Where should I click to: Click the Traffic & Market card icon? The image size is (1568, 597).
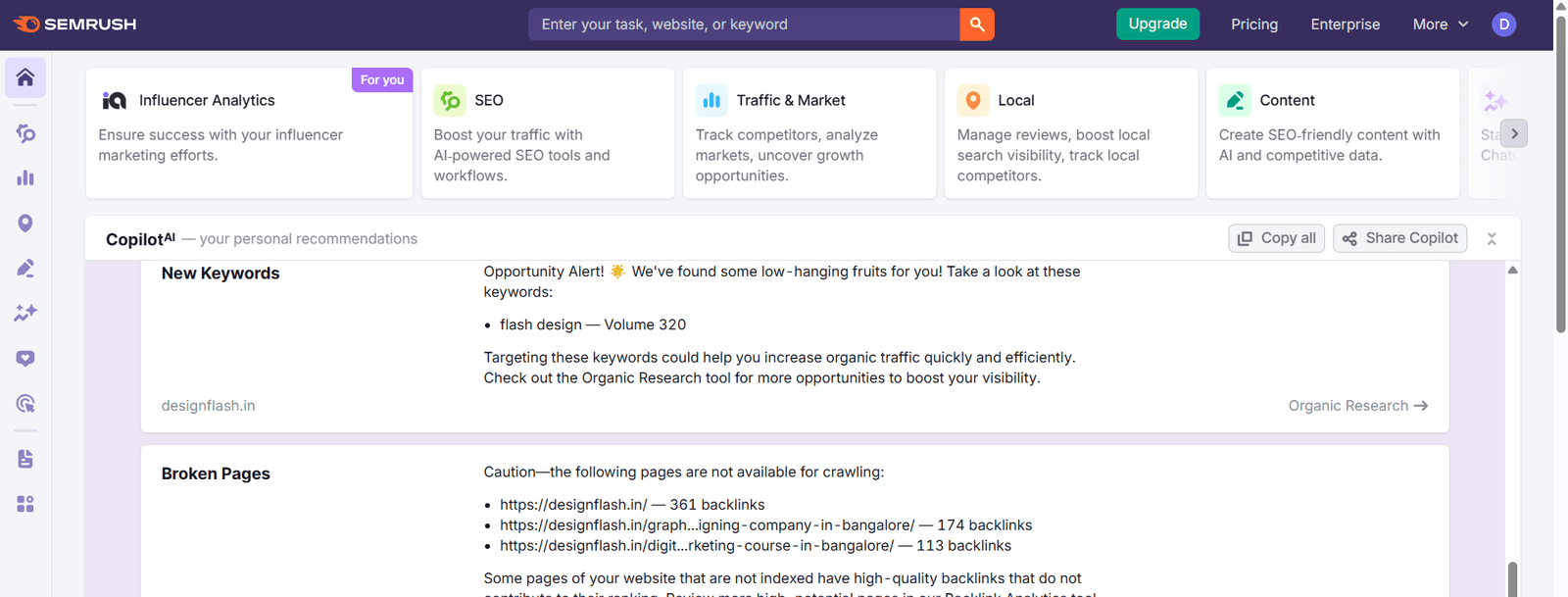point(711,100)
